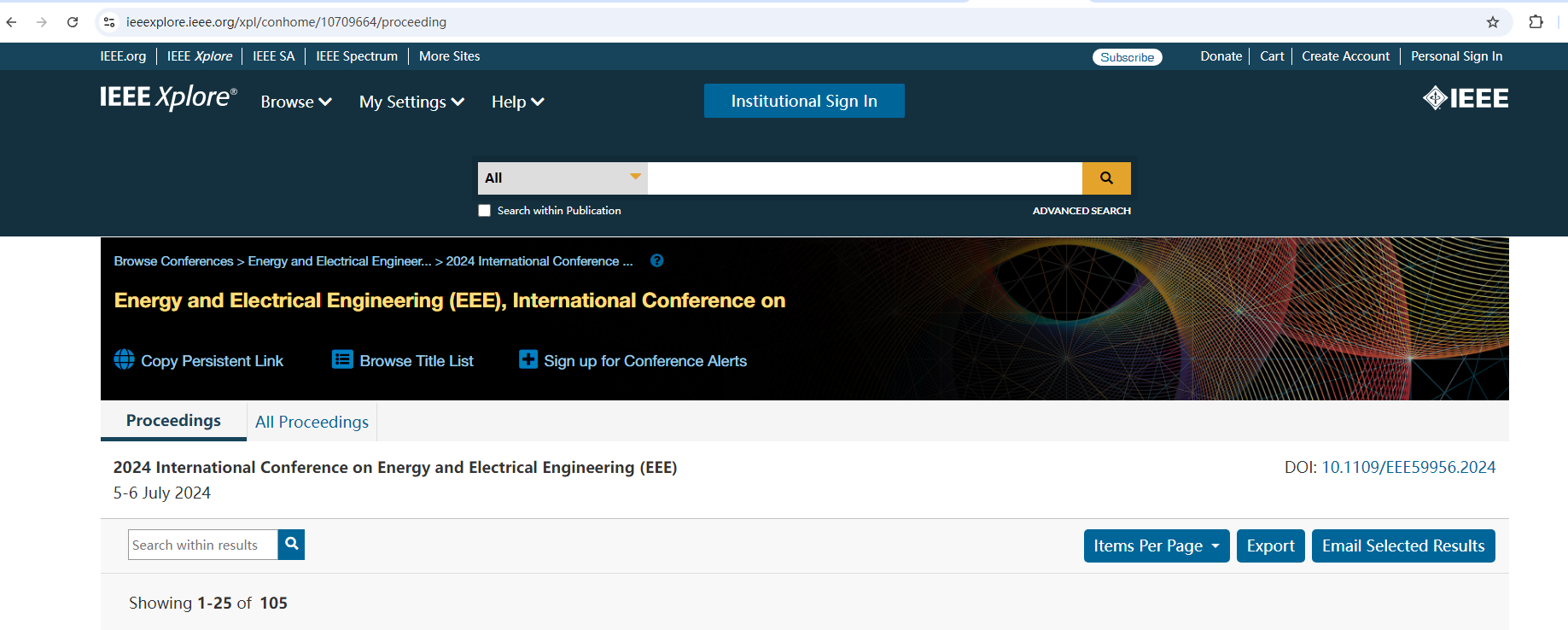The height and width of the screenshot is (630, 1568).
Task: Expand the Browse menu
Action: pyautogui.click(x=296, y=102)
